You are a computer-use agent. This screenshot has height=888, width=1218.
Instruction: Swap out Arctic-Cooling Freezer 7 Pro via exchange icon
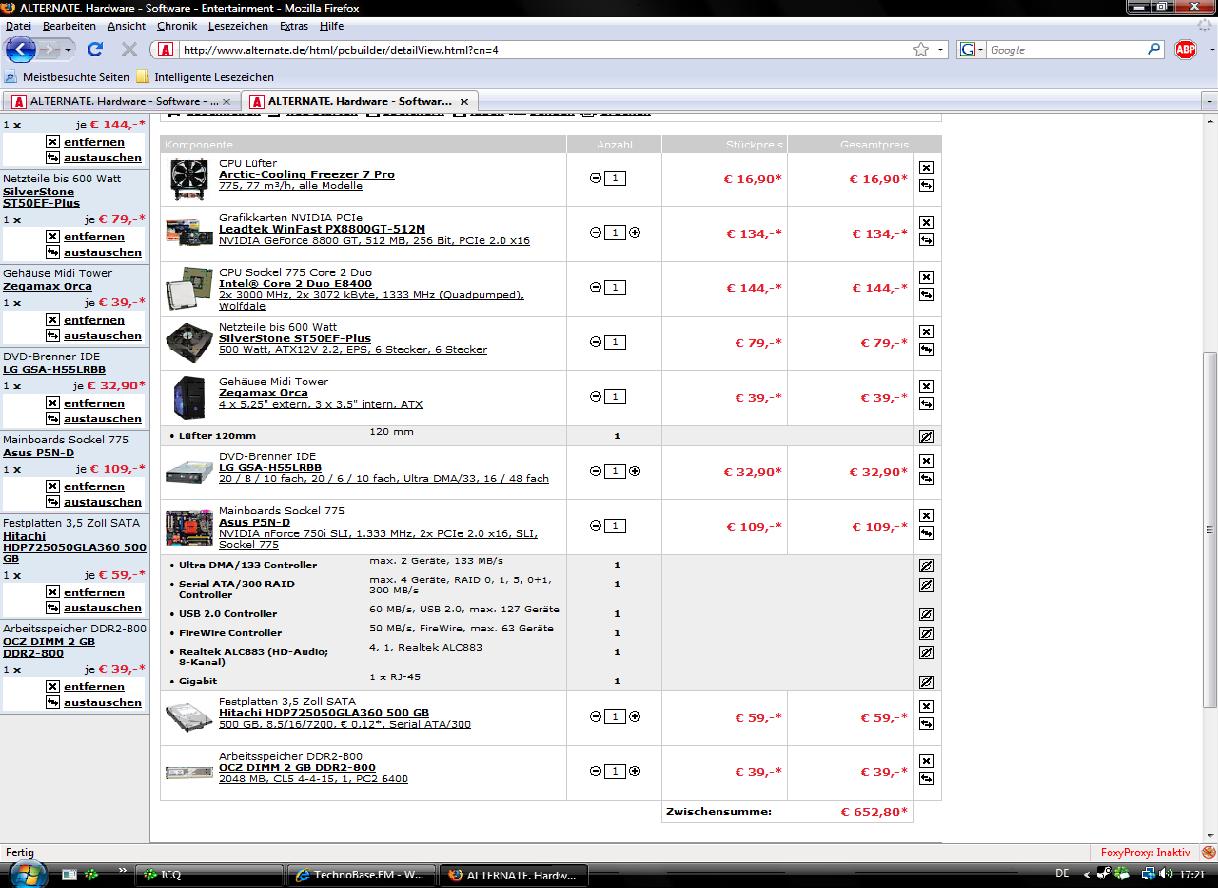926,185
